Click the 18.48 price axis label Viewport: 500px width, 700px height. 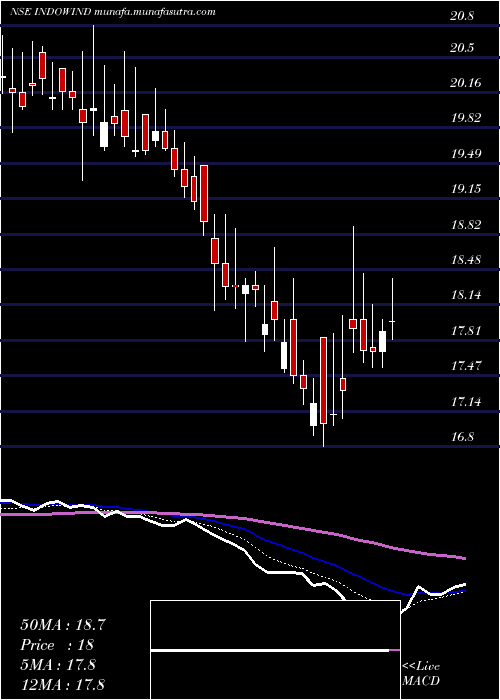click(466, 260)
